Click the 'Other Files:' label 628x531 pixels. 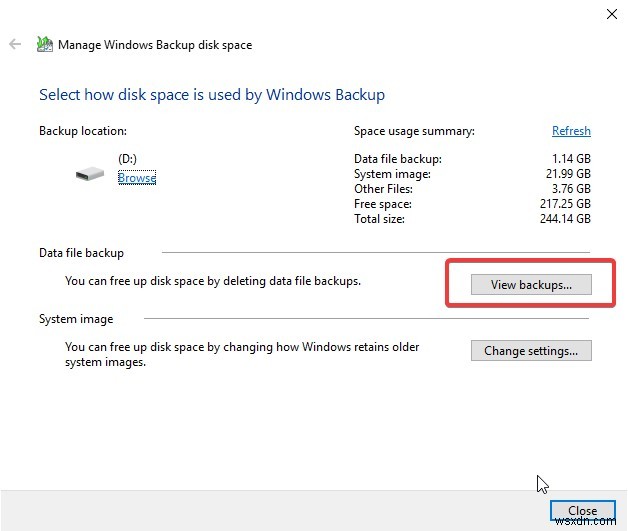[x=383, y=189]
